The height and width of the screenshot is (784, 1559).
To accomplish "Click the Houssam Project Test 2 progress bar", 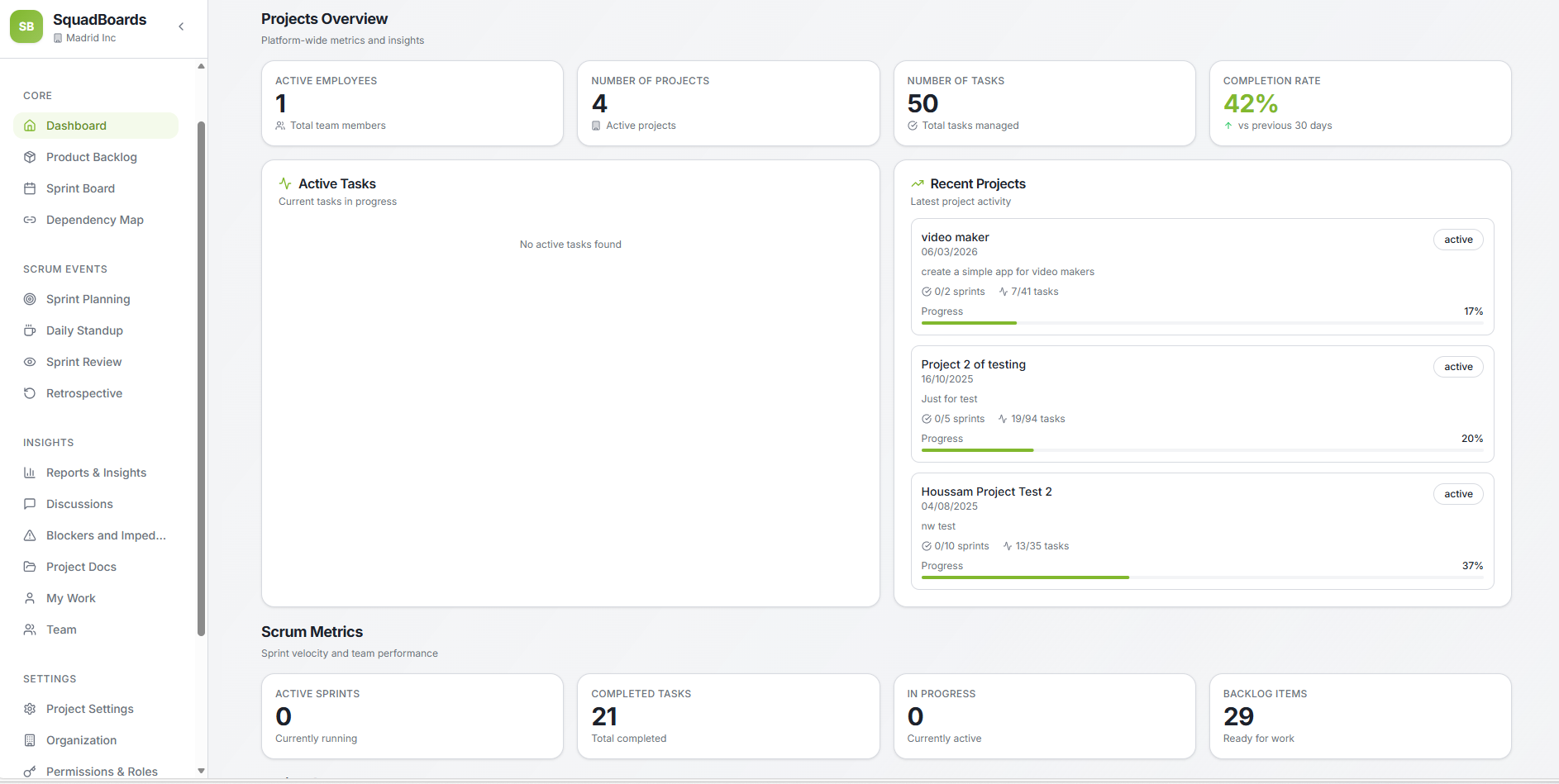I will click(x=1202, y=577).
